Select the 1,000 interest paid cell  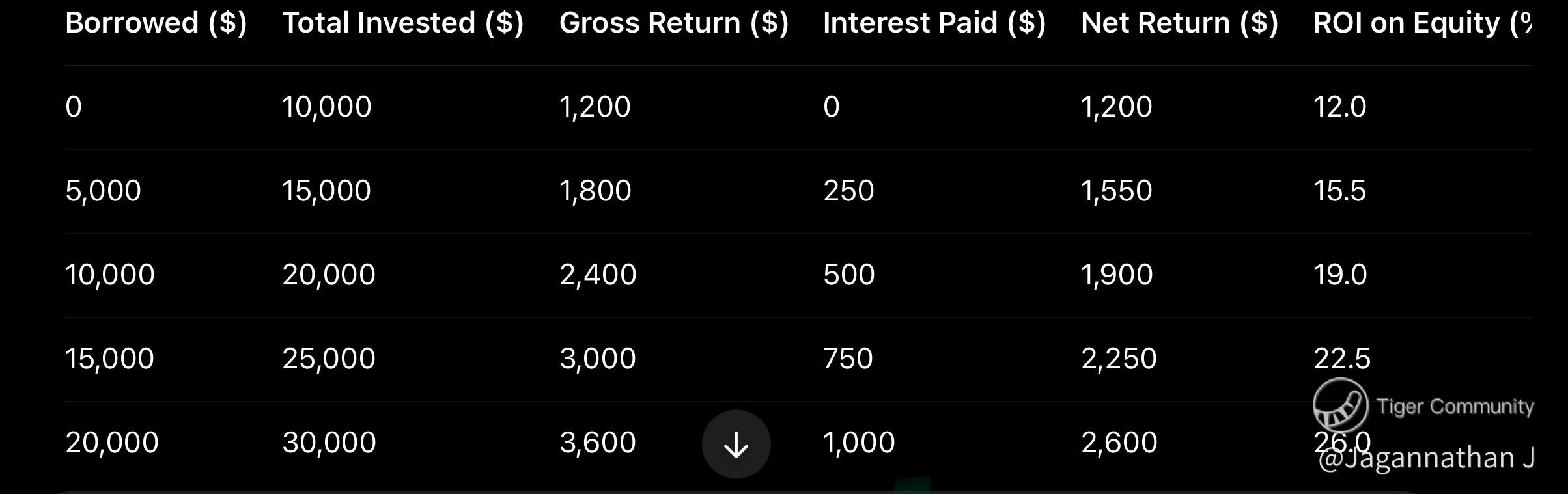(859, 443)
